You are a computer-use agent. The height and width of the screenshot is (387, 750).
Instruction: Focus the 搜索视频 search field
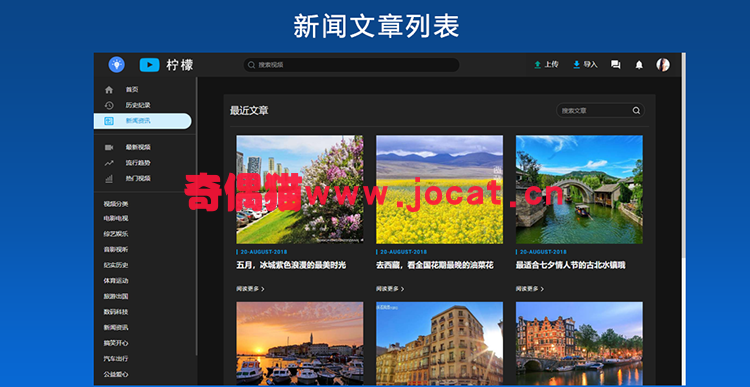coord(351,65)
